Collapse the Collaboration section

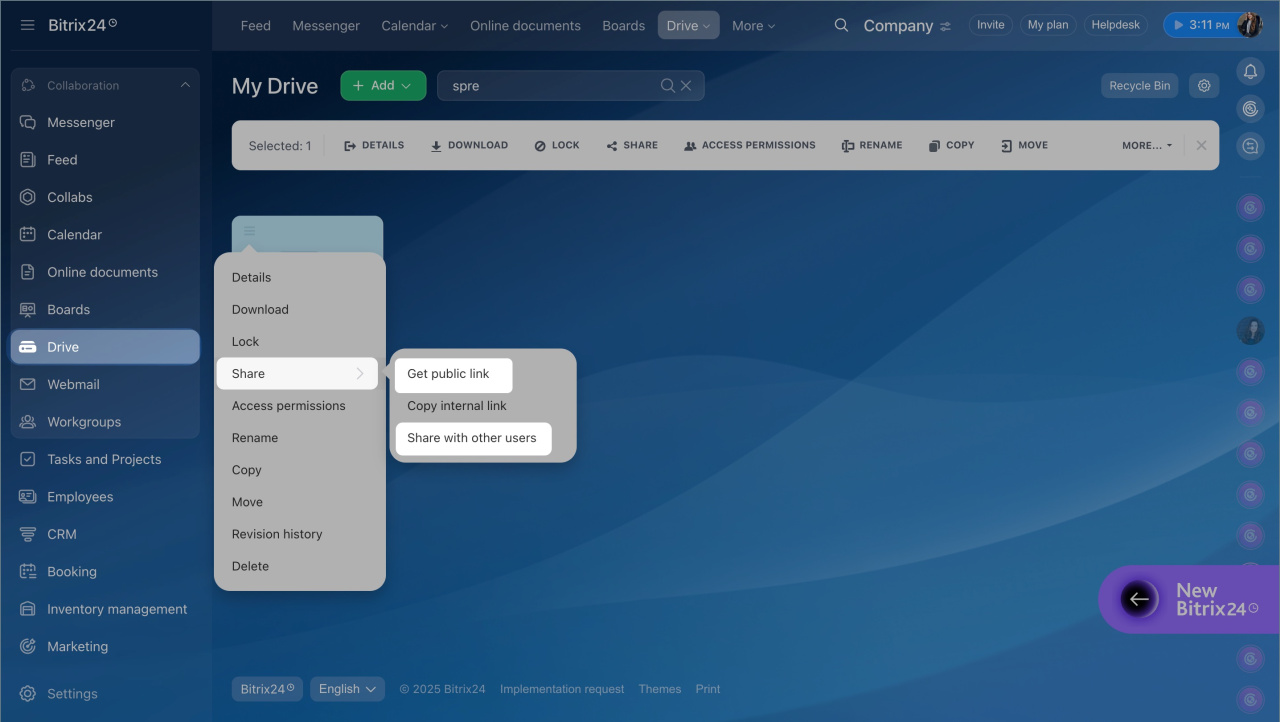185,85
